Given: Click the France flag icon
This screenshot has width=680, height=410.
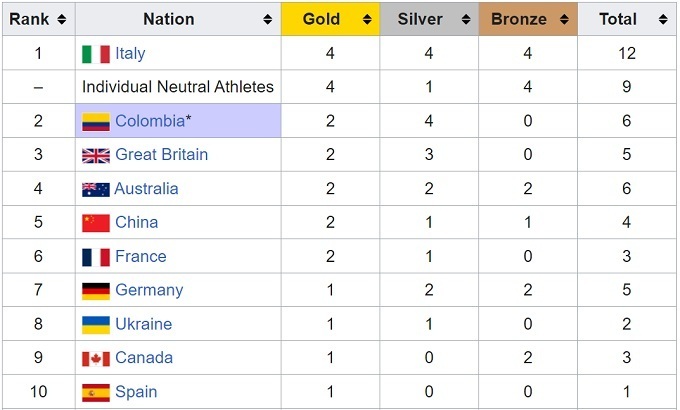Looking at the screenshot, I should click(x=96, y=257).
